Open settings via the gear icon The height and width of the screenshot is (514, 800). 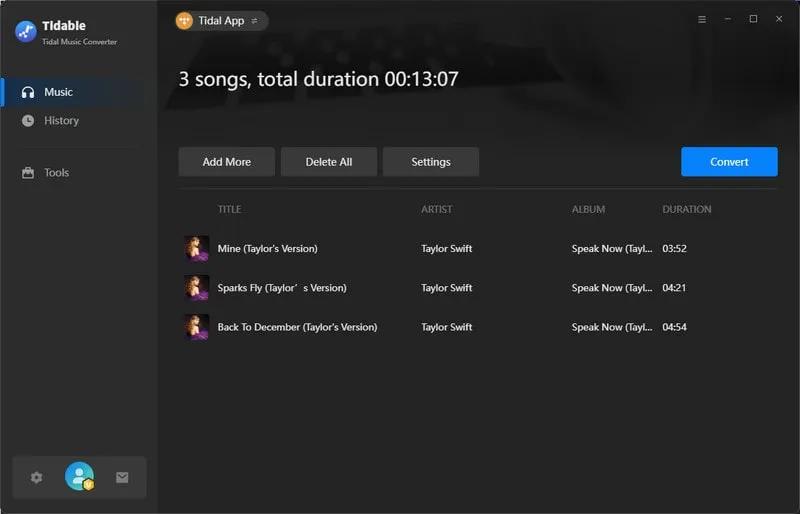36,477
